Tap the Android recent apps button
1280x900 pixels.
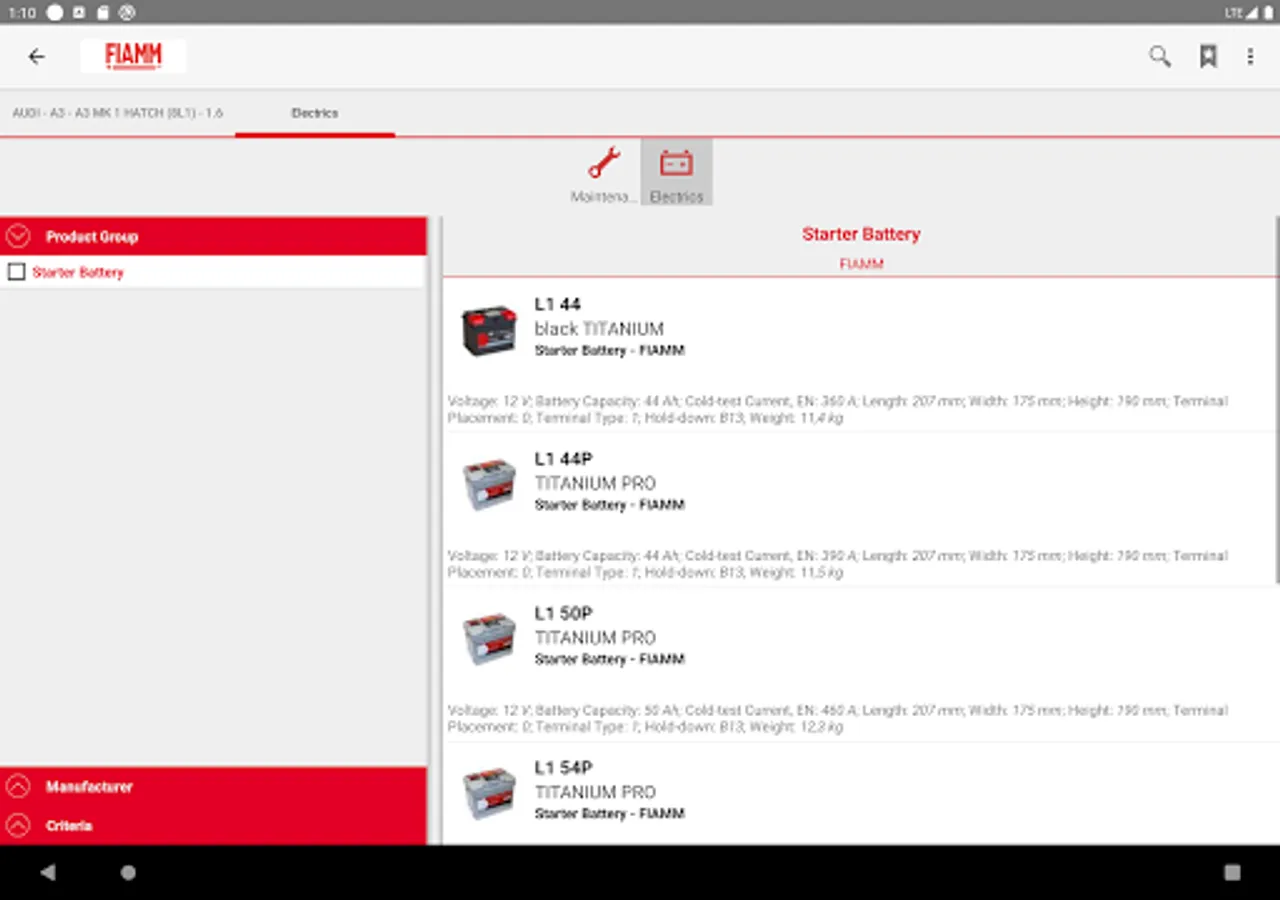[x=1232, y=873]
